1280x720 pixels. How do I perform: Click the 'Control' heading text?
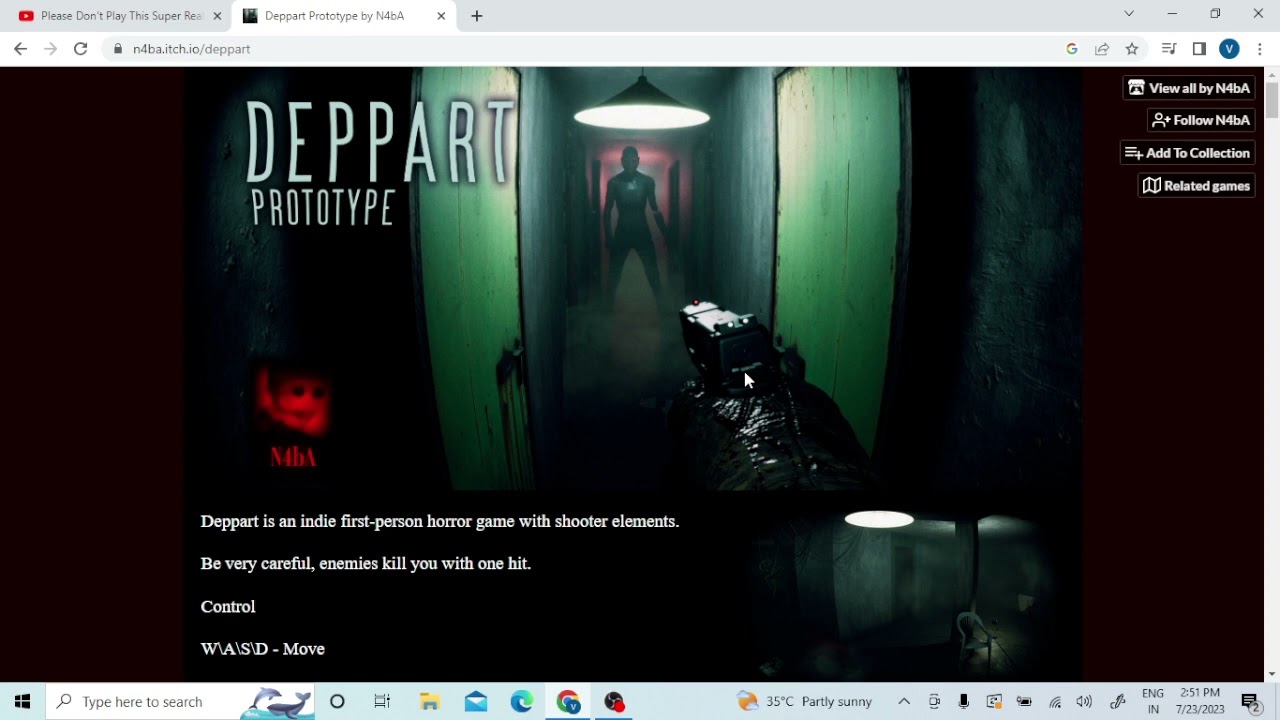[x=228, y=607]
